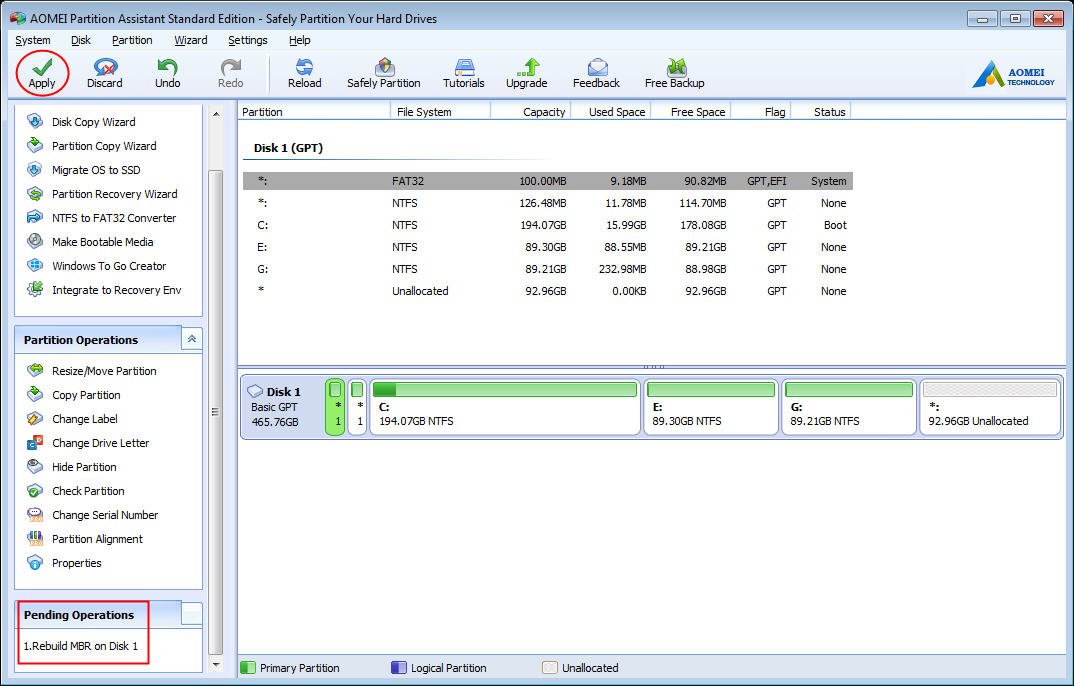Image resolution: width=1074 pixels, height=686 pixels.
Task: Select the G: partition row in list
Action: tap(548, 268)
